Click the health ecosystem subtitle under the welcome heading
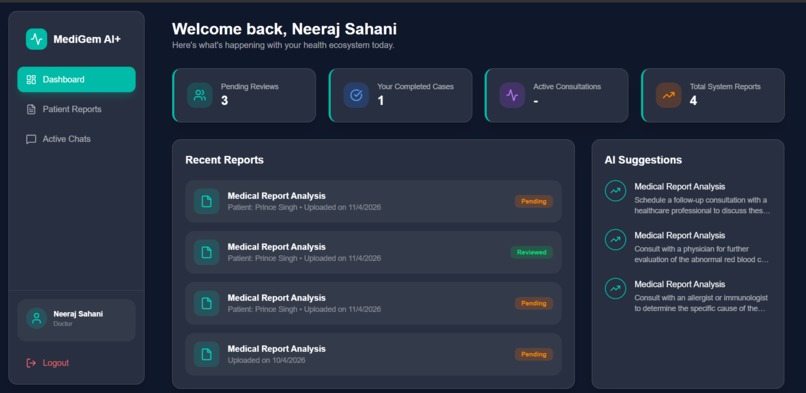806x393 pixels. (283, 45)
